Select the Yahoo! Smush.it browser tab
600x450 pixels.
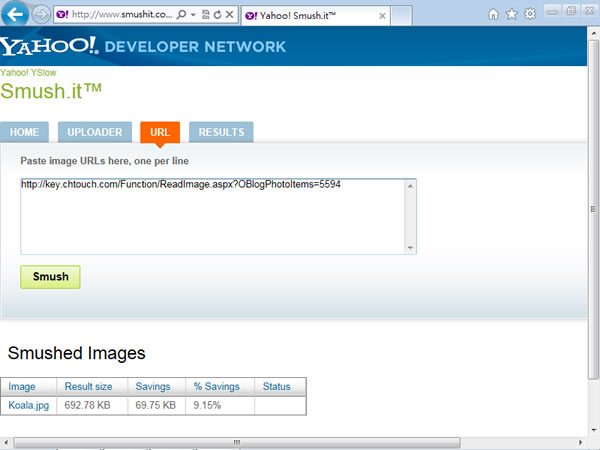pos(316,16)
